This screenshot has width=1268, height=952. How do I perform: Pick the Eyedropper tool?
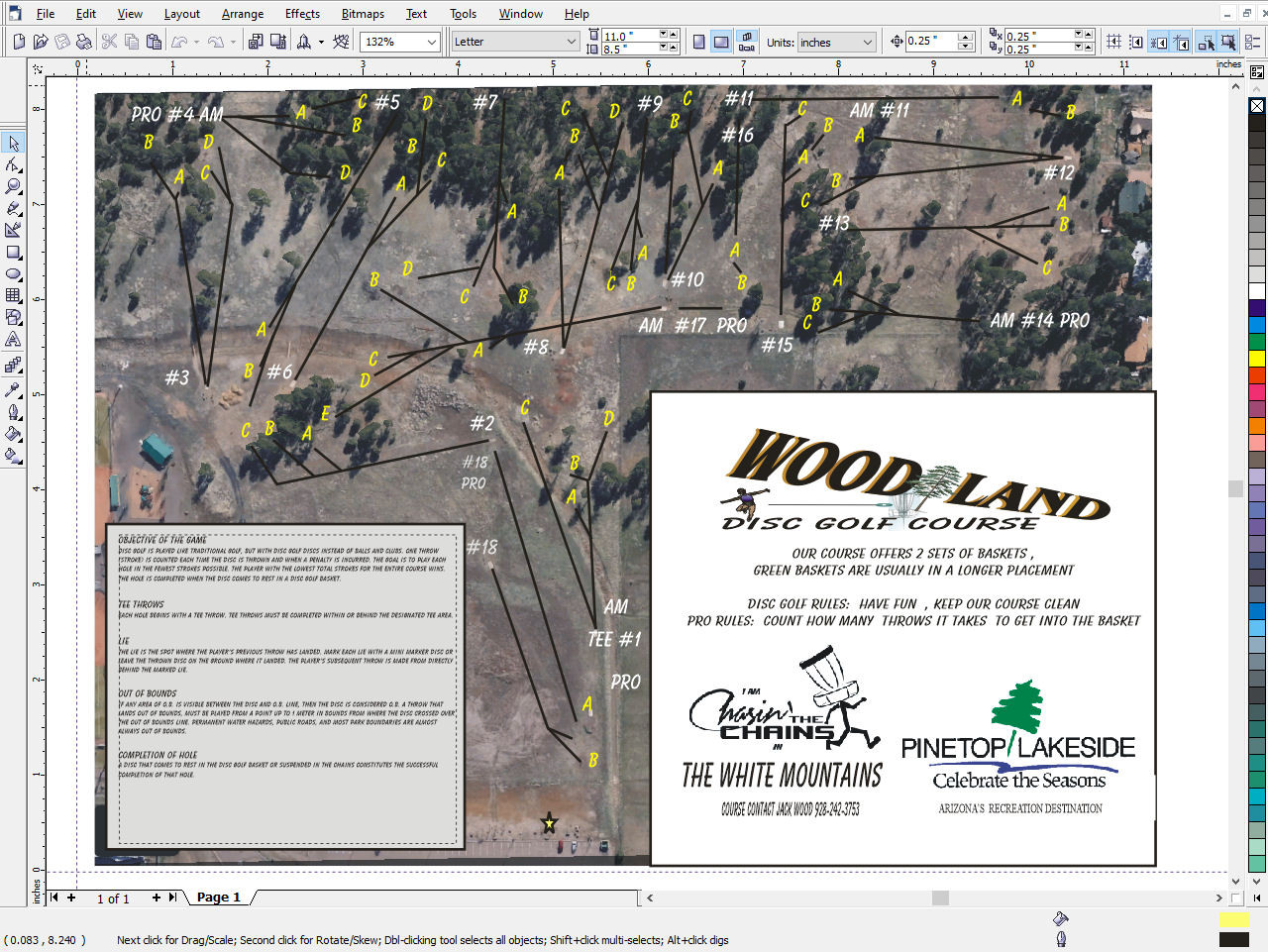13,389
